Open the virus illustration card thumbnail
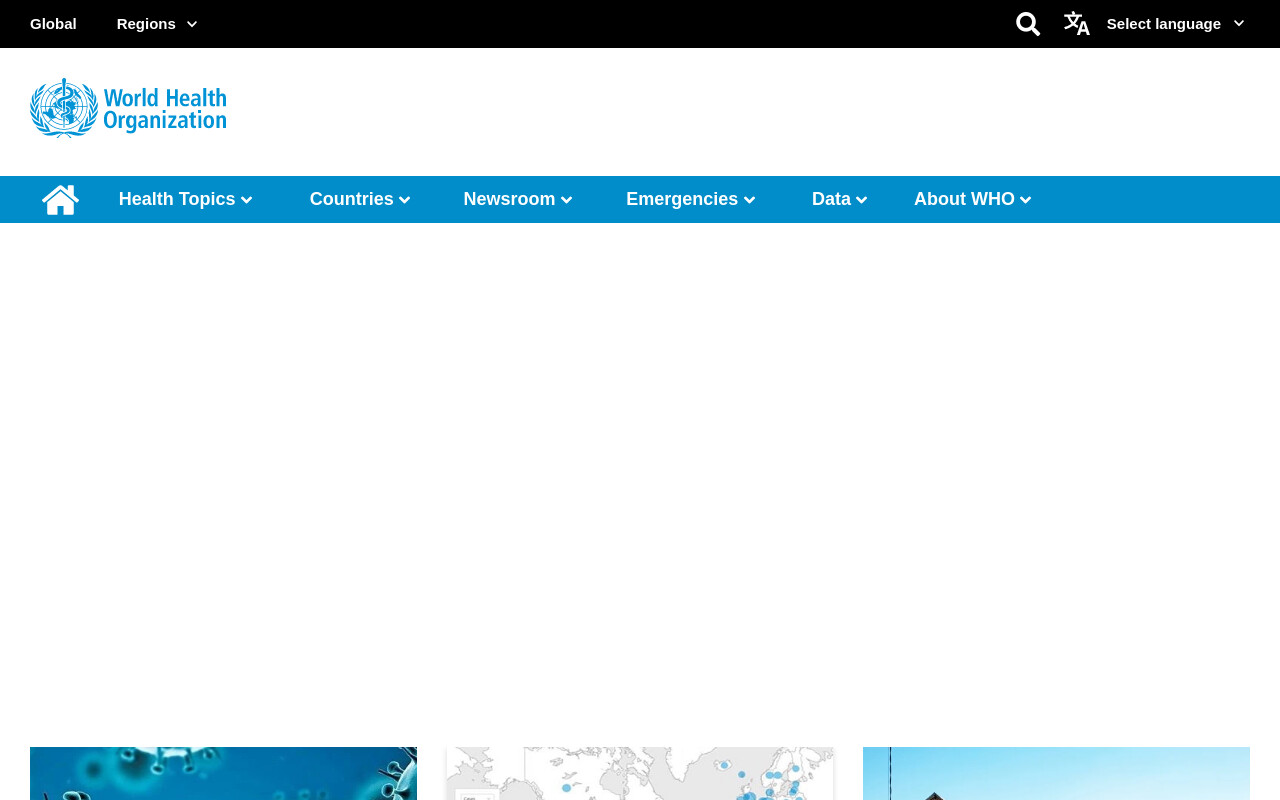 pos(223,773)
